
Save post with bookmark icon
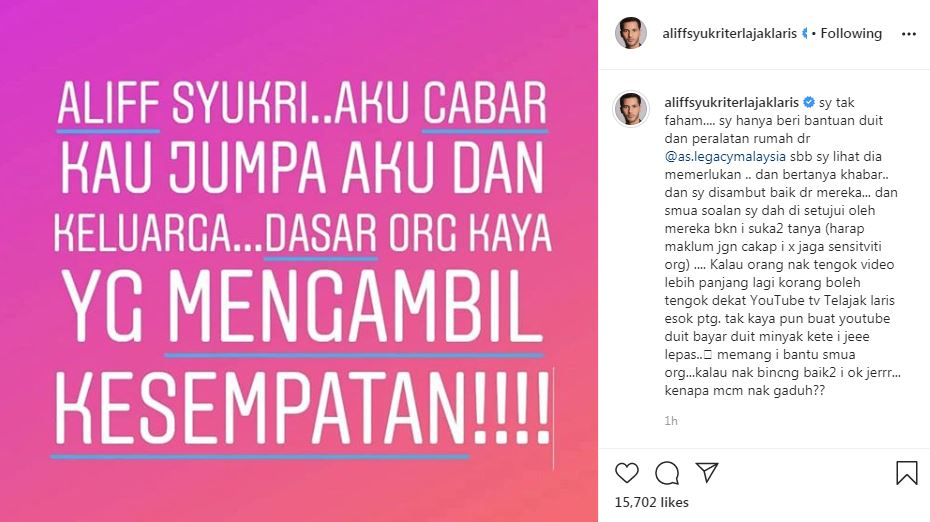[906, 473]
